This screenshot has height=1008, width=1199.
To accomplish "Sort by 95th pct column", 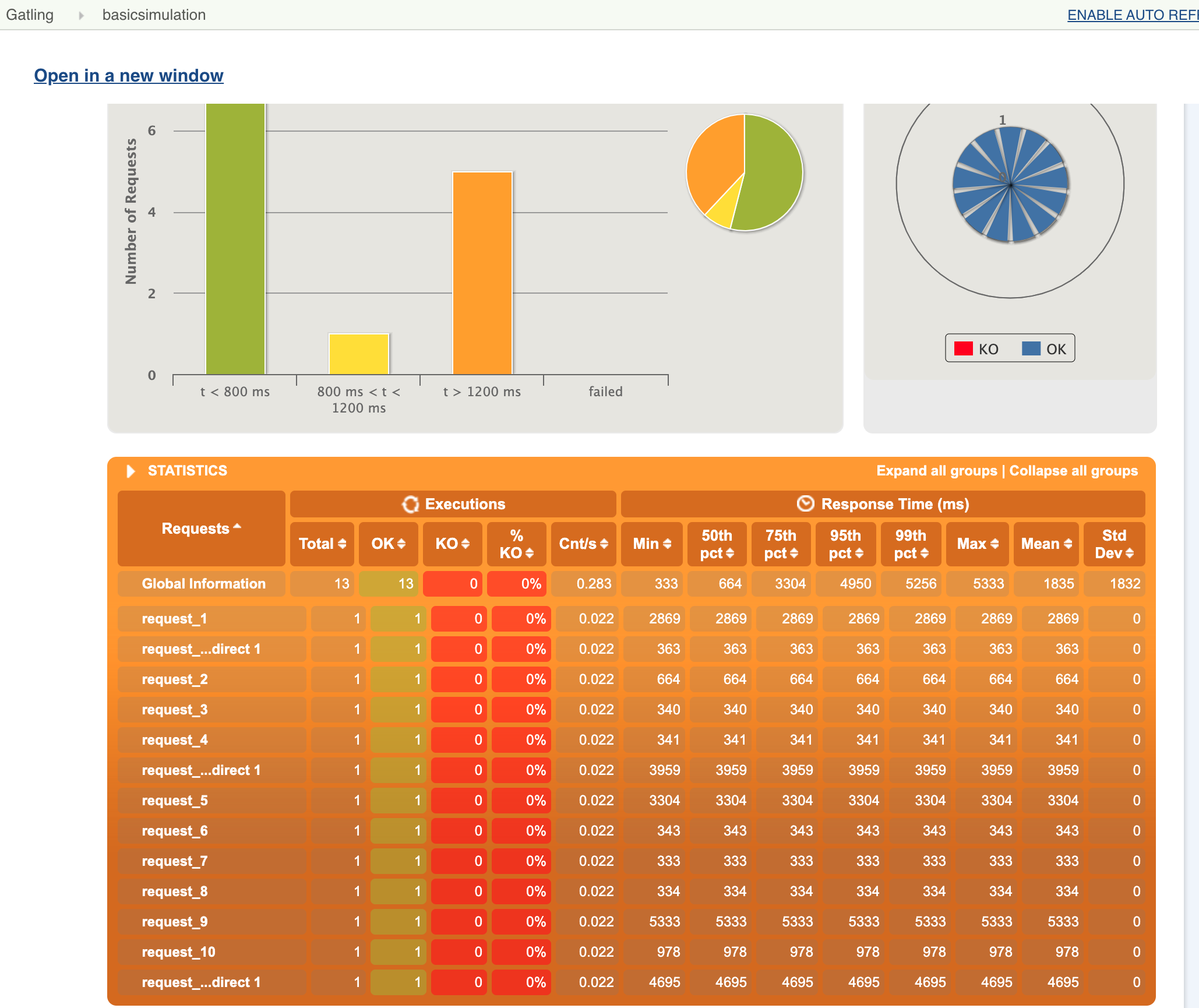I will (x=845, y=544).
